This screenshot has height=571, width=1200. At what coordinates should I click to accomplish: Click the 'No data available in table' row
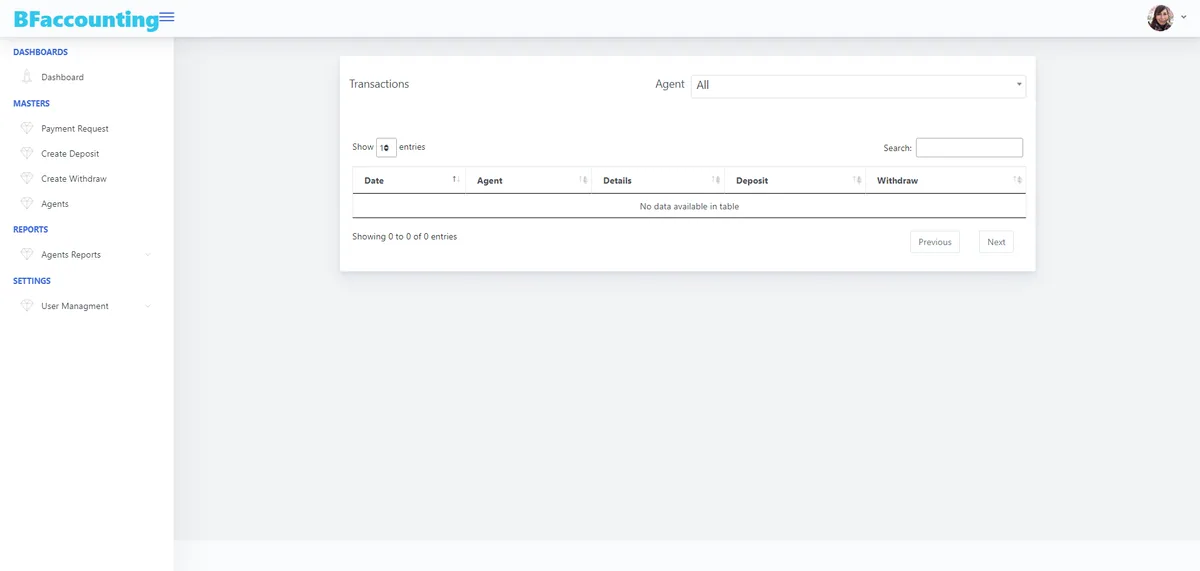689,206
